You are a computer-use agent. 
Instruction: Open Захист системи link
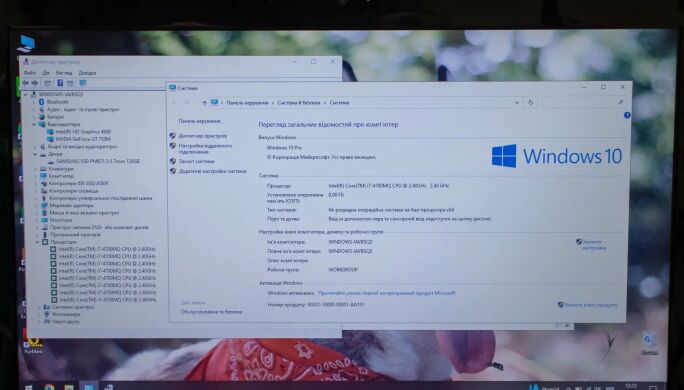(196, 161)
